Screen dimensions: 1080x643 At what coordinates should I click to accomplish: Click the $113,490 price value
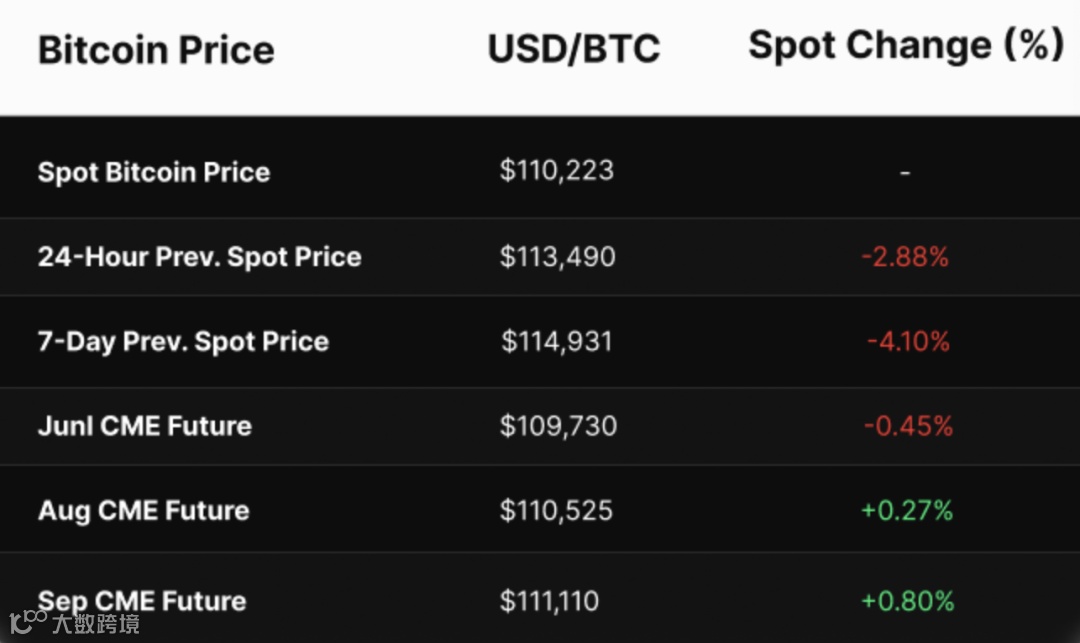pos(558,257)
